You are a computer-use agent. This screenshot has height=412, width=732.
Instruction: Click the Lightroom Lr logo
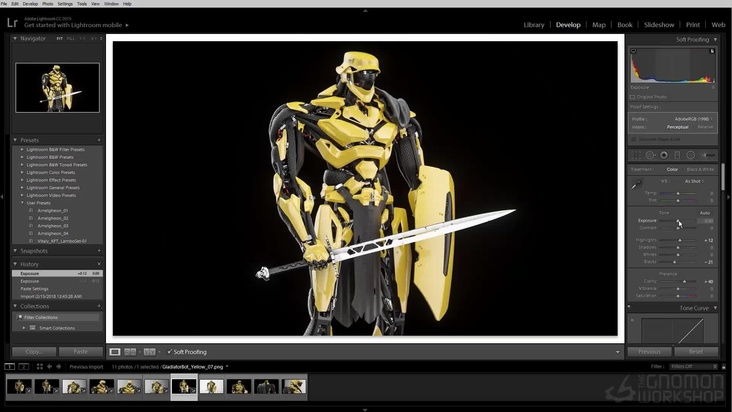[x=13, y=22]
